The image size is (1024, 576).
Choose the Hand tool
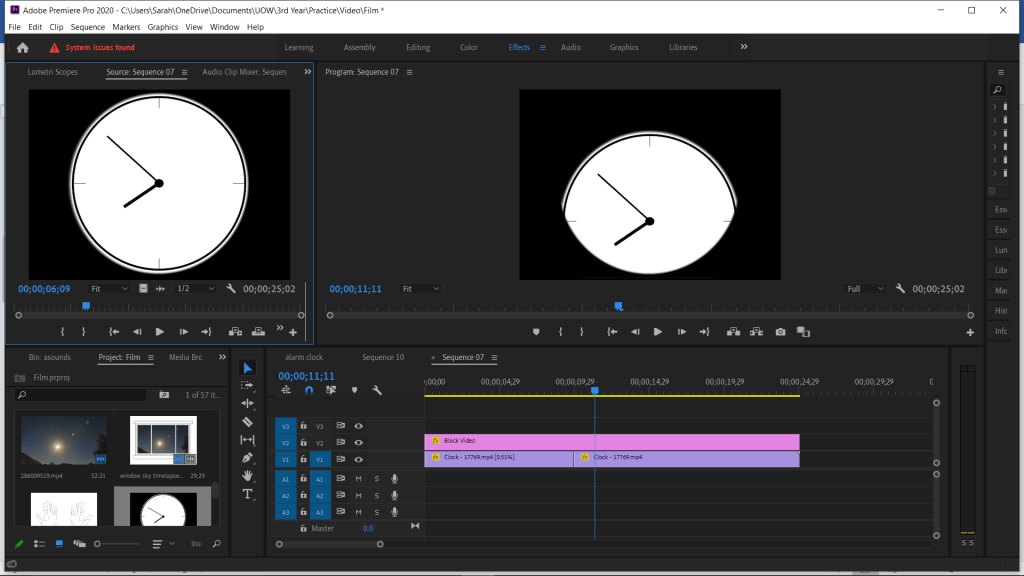[248, 476]
